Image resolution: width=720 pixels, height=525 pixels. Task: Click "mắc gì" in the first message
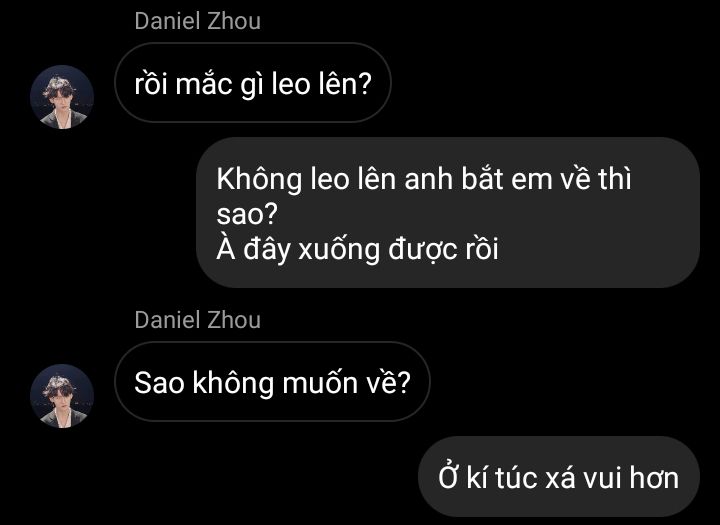coord(219,85)
